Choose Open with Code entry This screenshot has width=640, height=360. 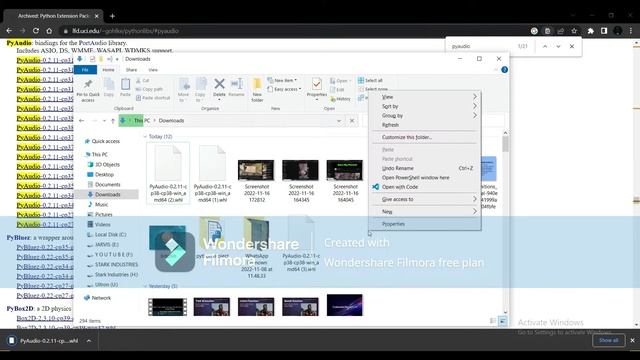click(424, 187)
